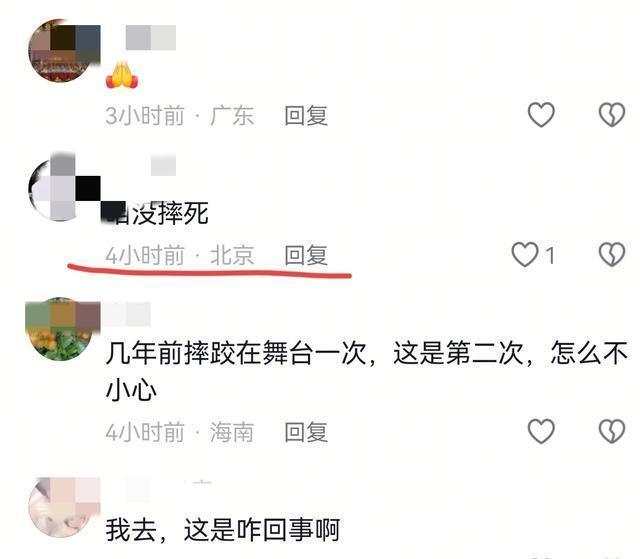Tap the blurred username of first commenter
This screenshot has width=640, height=559.
coord(151,38)
